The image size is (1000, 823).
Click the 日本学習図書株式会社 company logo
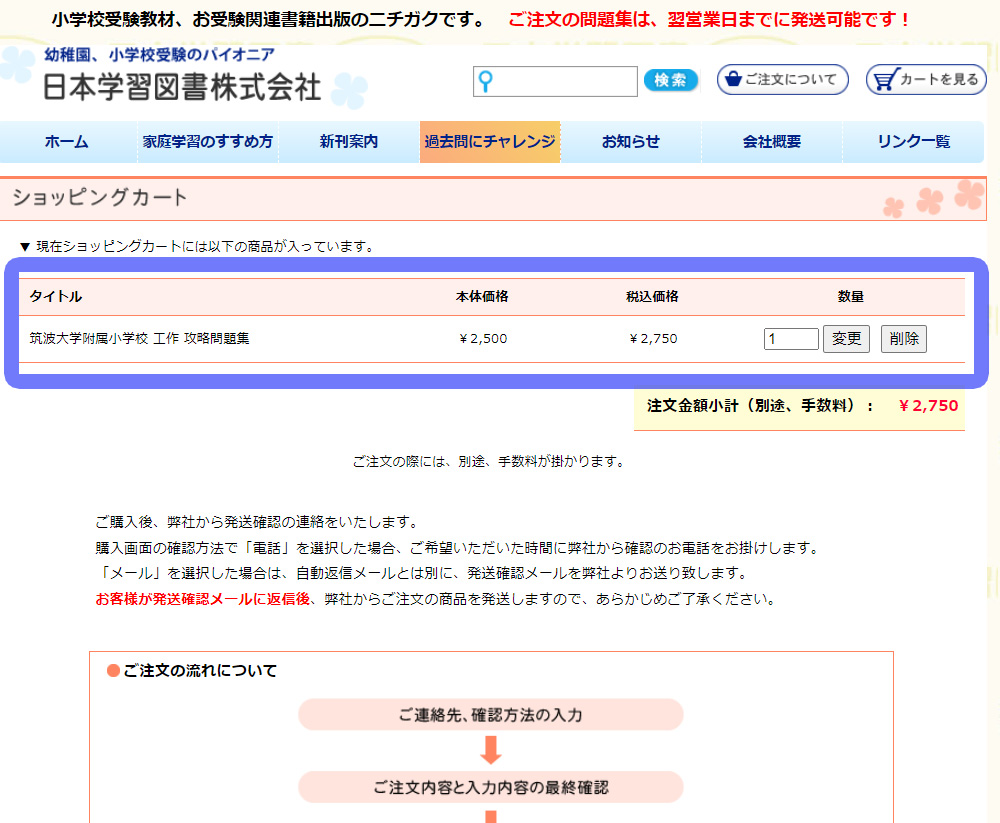182,87
